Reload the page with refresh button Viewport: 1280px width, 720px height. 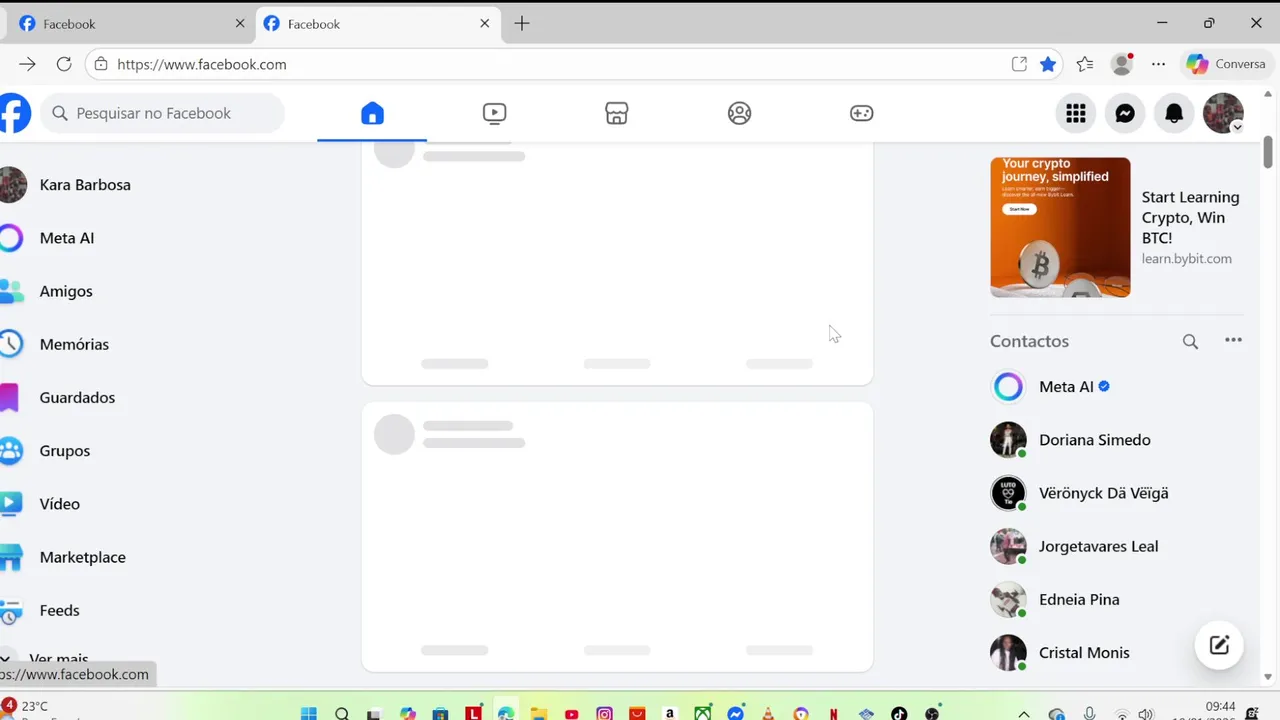coord(64,64)
